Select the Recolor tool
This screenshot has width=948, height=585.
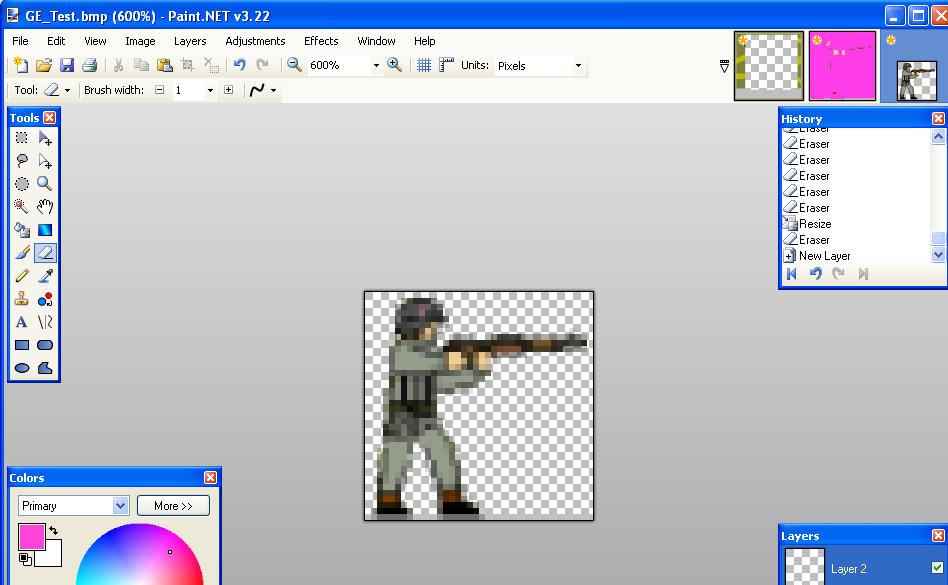45,299
